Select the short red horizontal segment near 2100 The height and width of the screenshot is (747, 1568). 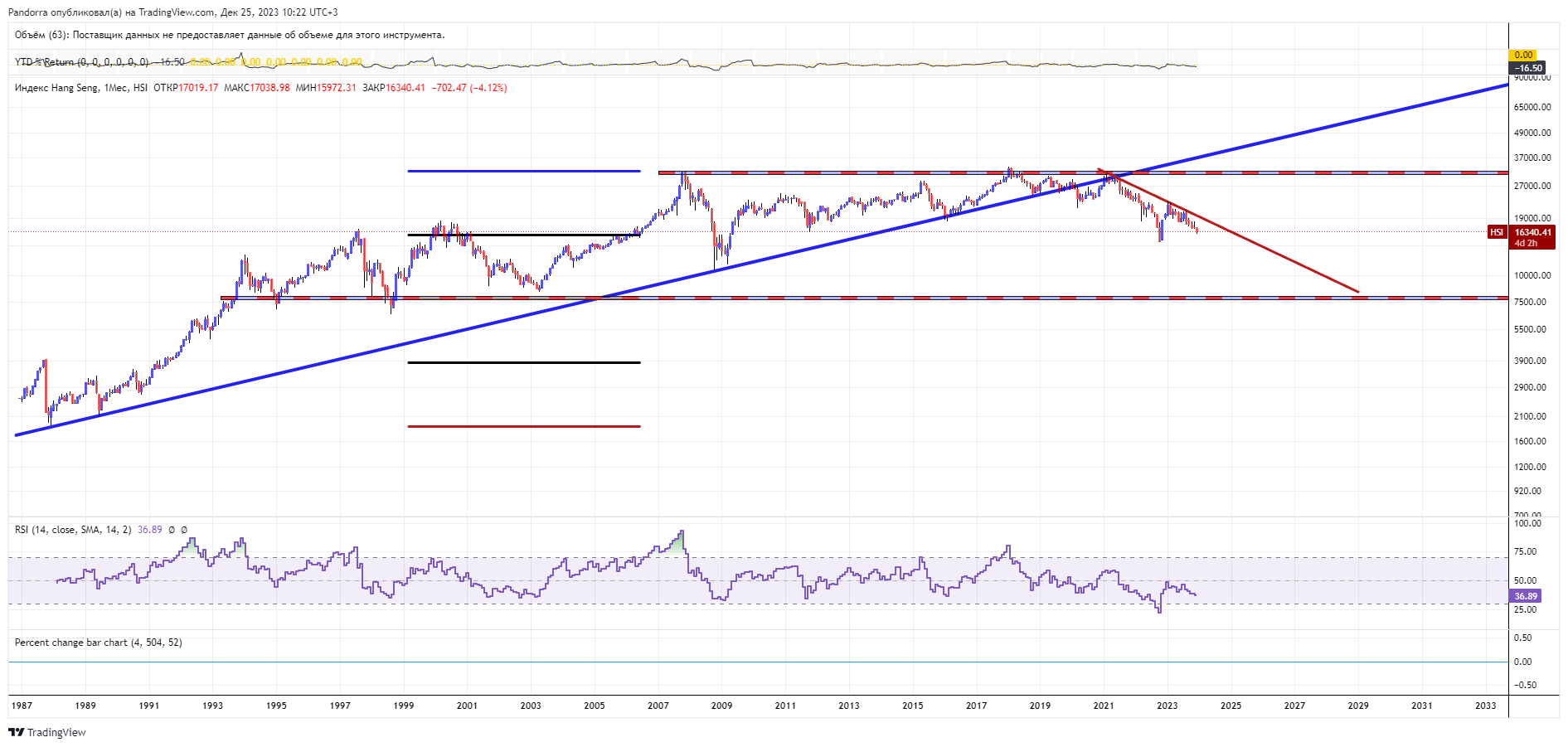point(524,426)
